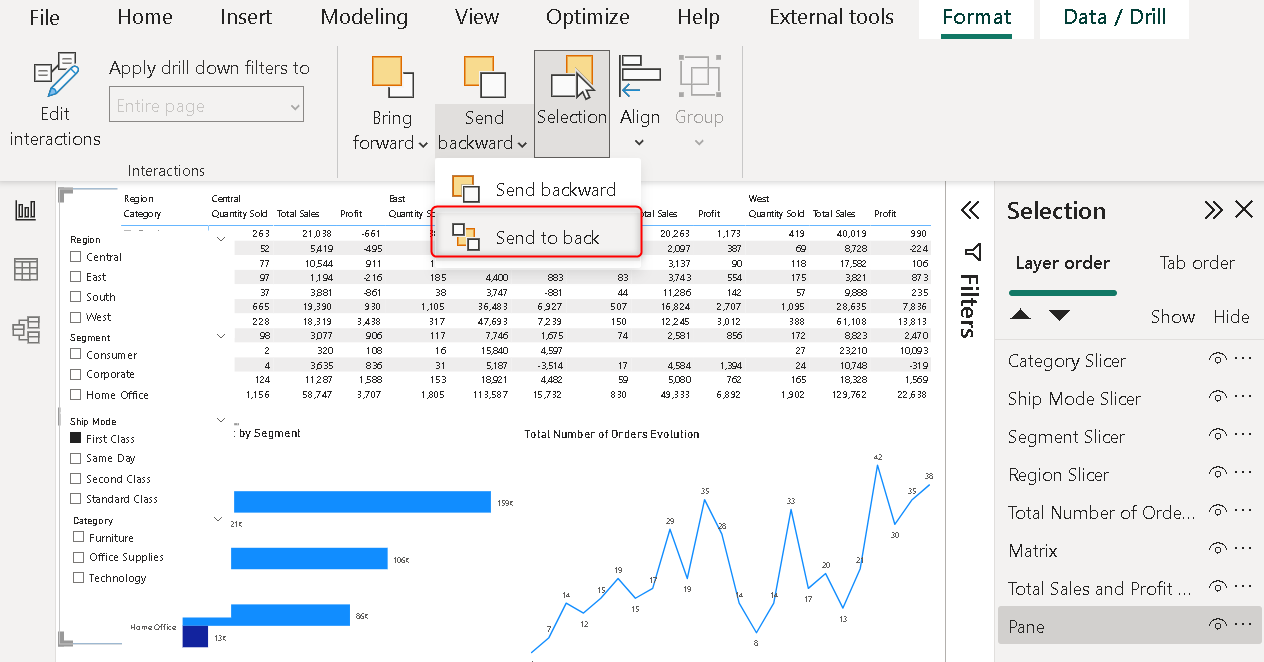The width and height of the screenshot is (1264, 662).
Task: Open Report view from left sidebar
Action: (x=26, y=210)
